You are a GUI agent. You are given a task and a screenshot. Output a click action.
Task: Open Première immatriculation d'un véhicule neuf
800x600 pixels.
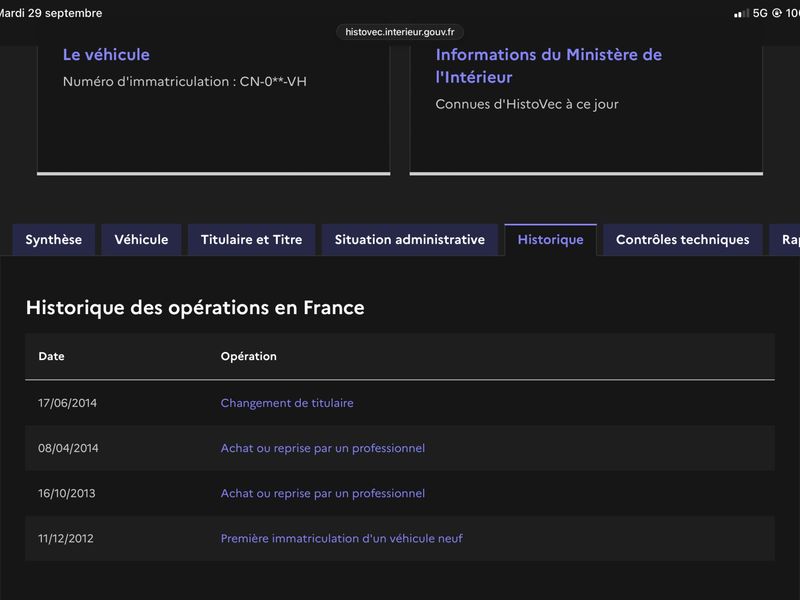point(341,538)
